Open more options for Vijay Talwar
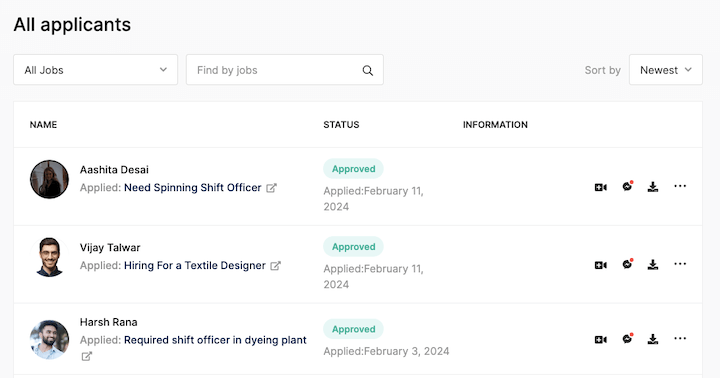 pos(680,264)
